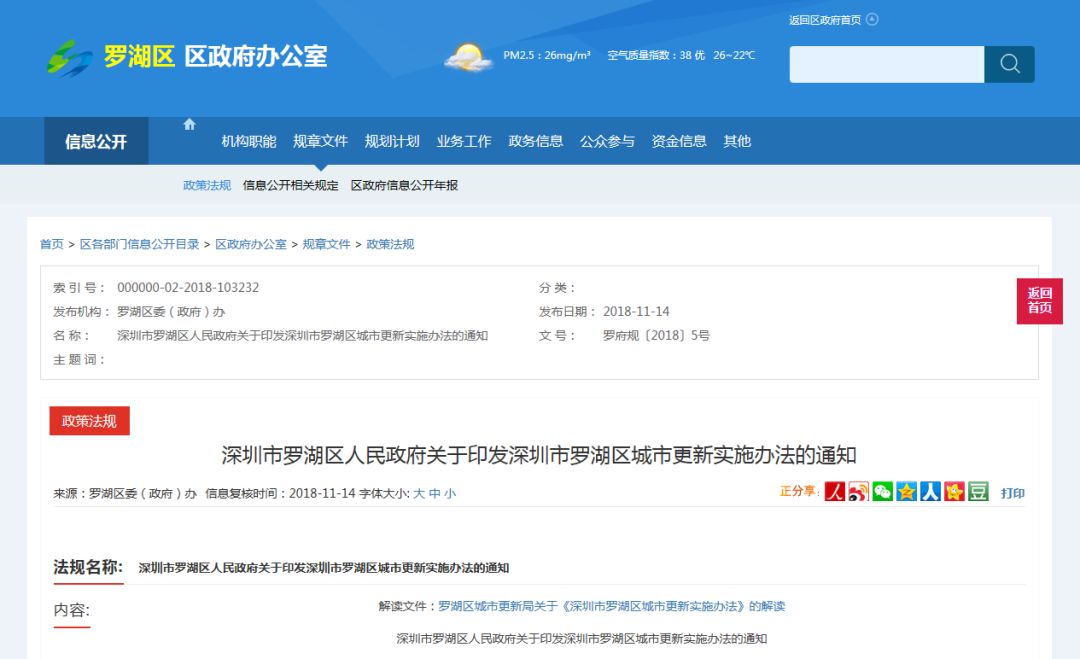Image resolution: width=1080 pixels, height=659 pixels.
Task: Open the 机构职能 menu
Action: click(249, 141)
